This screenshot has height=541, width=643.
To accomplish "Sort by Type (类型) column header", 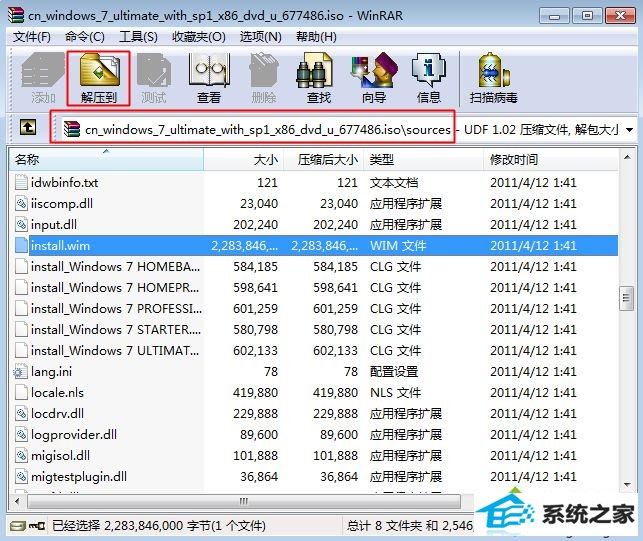I will tap(424, 159).
